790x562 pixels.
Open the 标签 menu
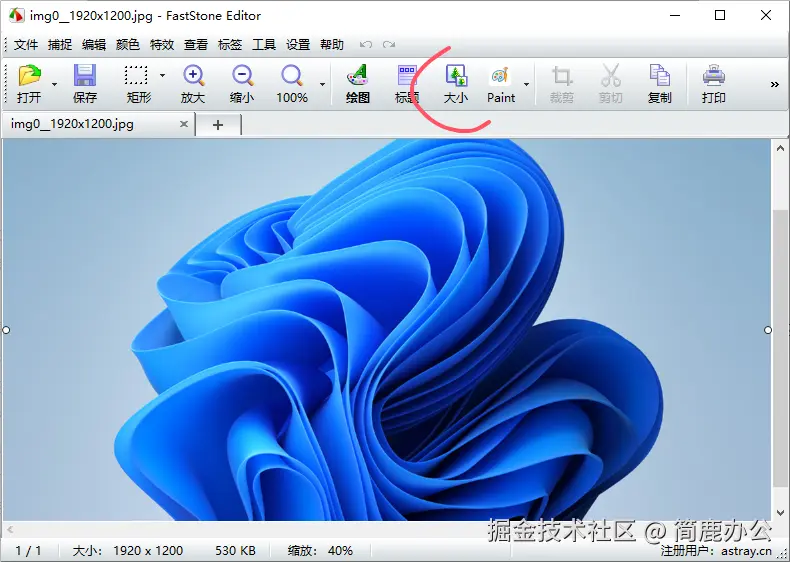pos(230,44)
